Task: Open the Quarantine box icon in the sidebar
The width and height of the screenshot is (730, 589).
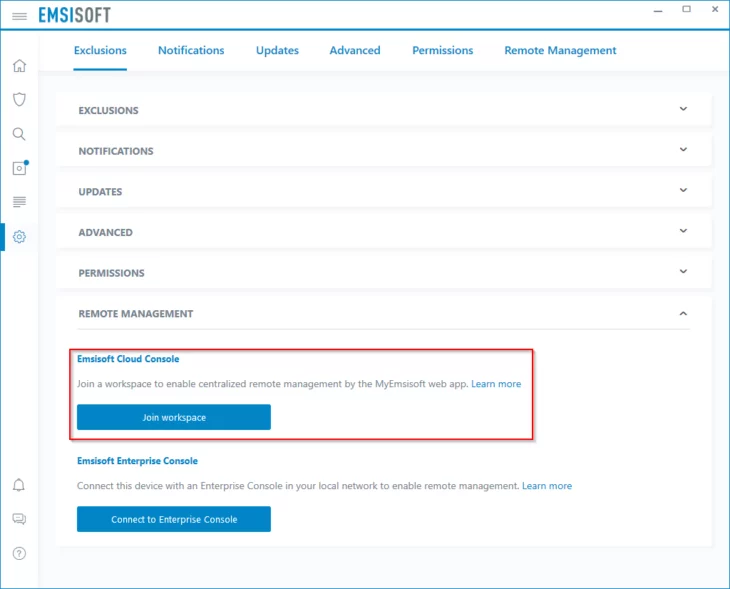Action: pyautogui.click(x=20, y=168)
